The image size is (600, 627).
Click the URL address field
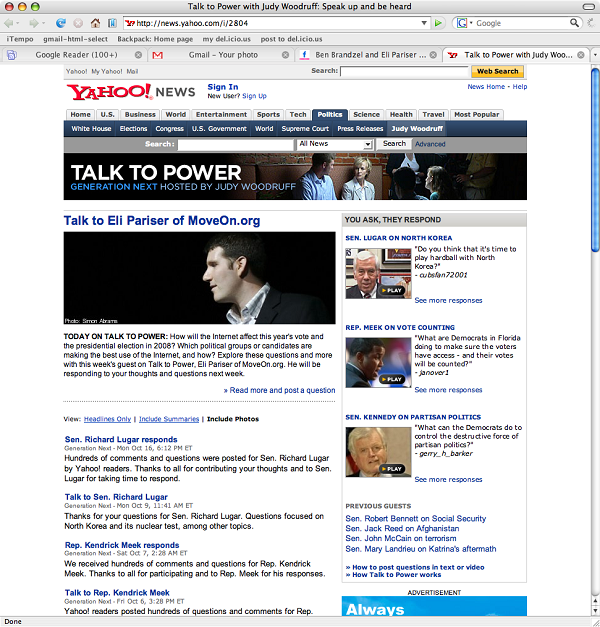coord(276,23)
